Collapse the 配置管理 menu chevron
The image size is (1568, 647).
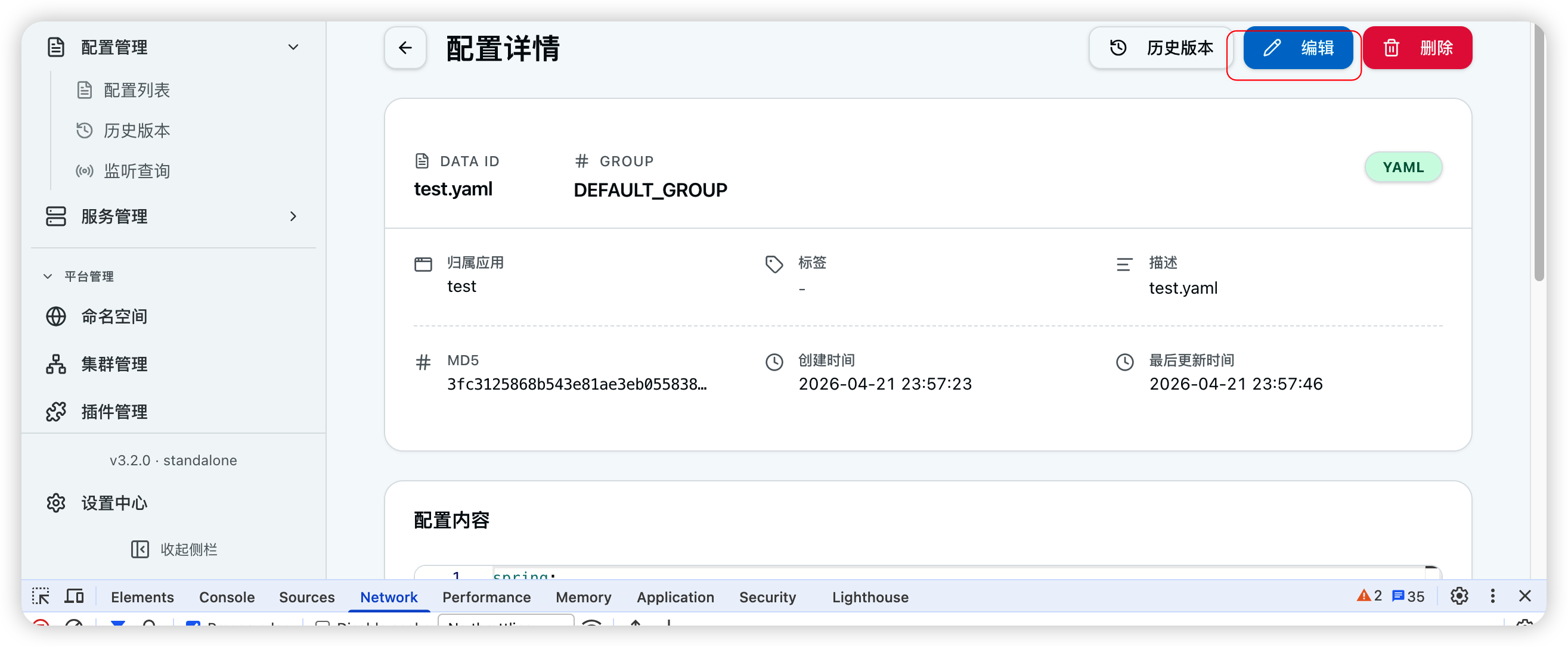(293, 48)
